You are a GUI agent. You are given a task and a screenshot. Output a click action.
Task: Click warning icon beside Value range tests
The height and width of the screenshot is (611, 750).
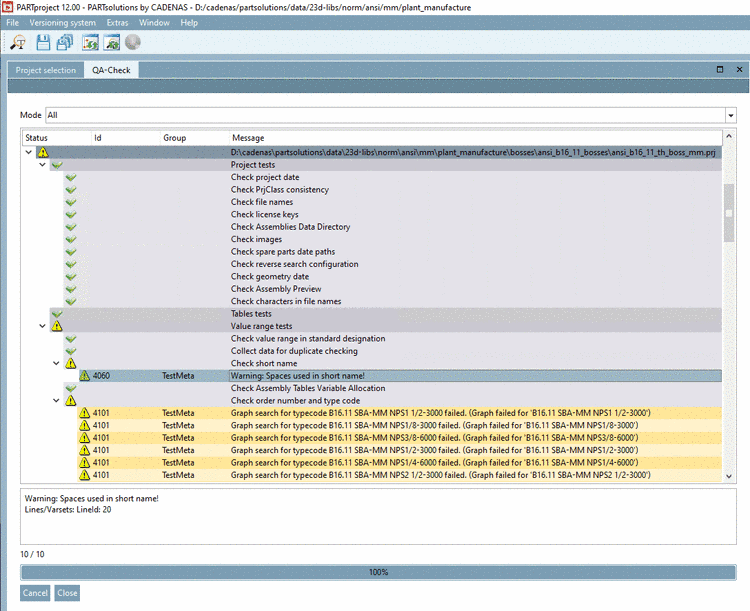(x=57, y=326)
